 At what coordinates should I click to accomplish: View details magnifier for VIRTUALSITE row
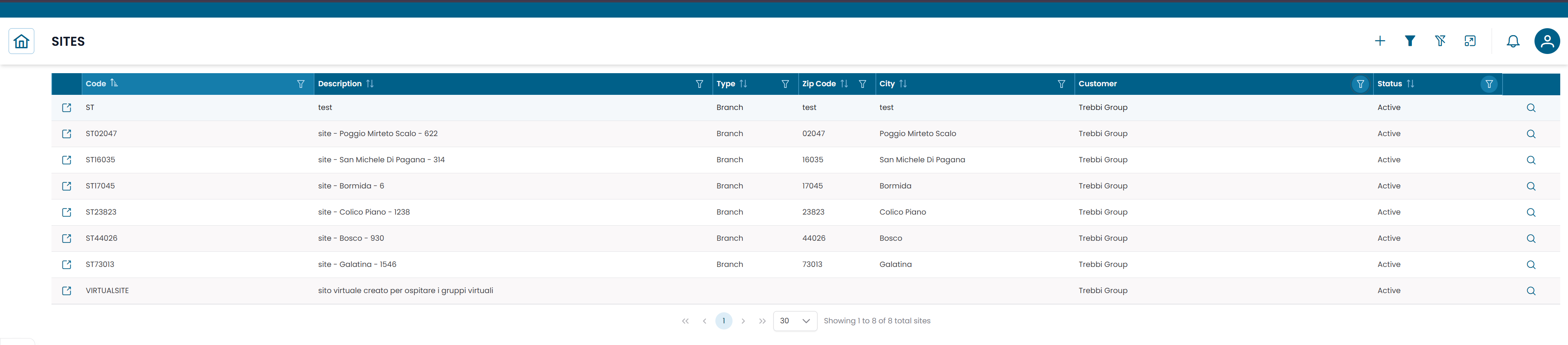(x=1531, y=291)
